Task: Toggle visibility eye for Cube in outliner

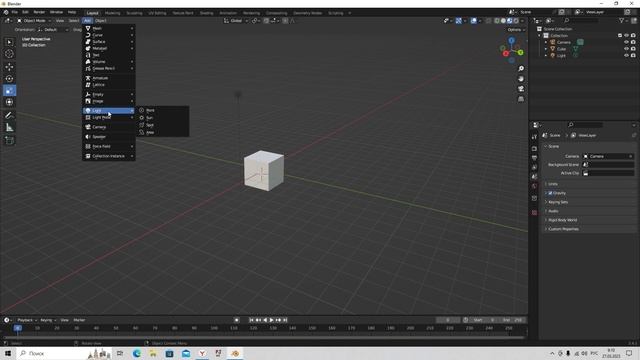Action: click(626, 49)
